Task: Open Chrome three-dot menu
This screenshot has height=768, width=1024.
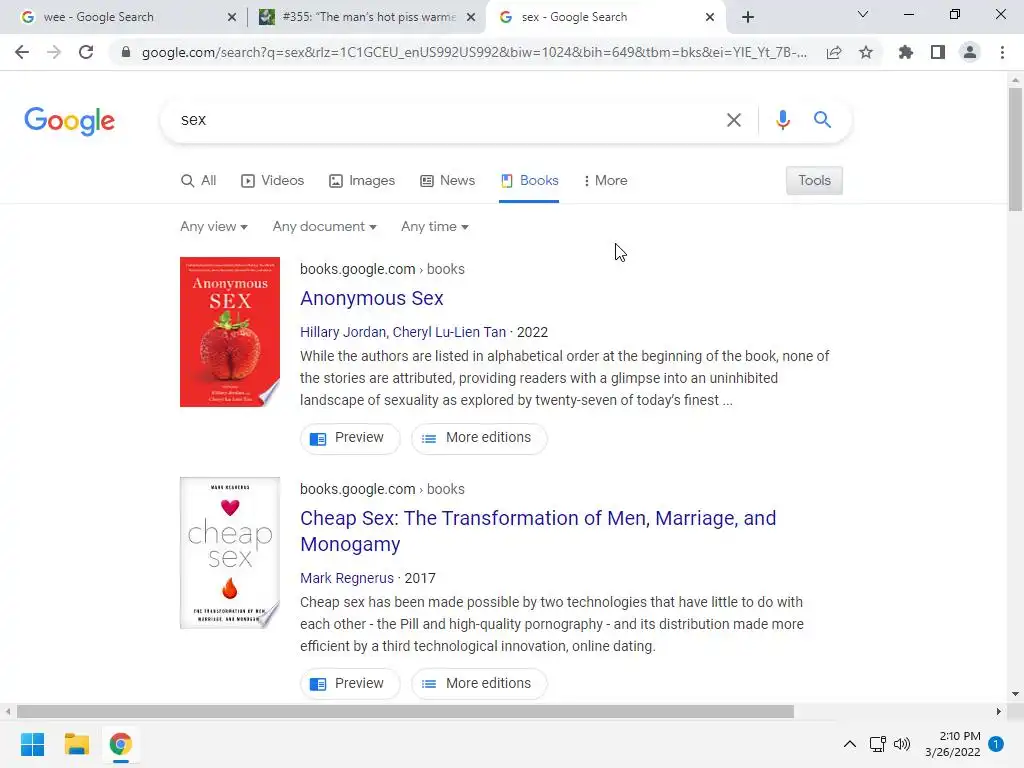Action: click(x=1002, y=52)
